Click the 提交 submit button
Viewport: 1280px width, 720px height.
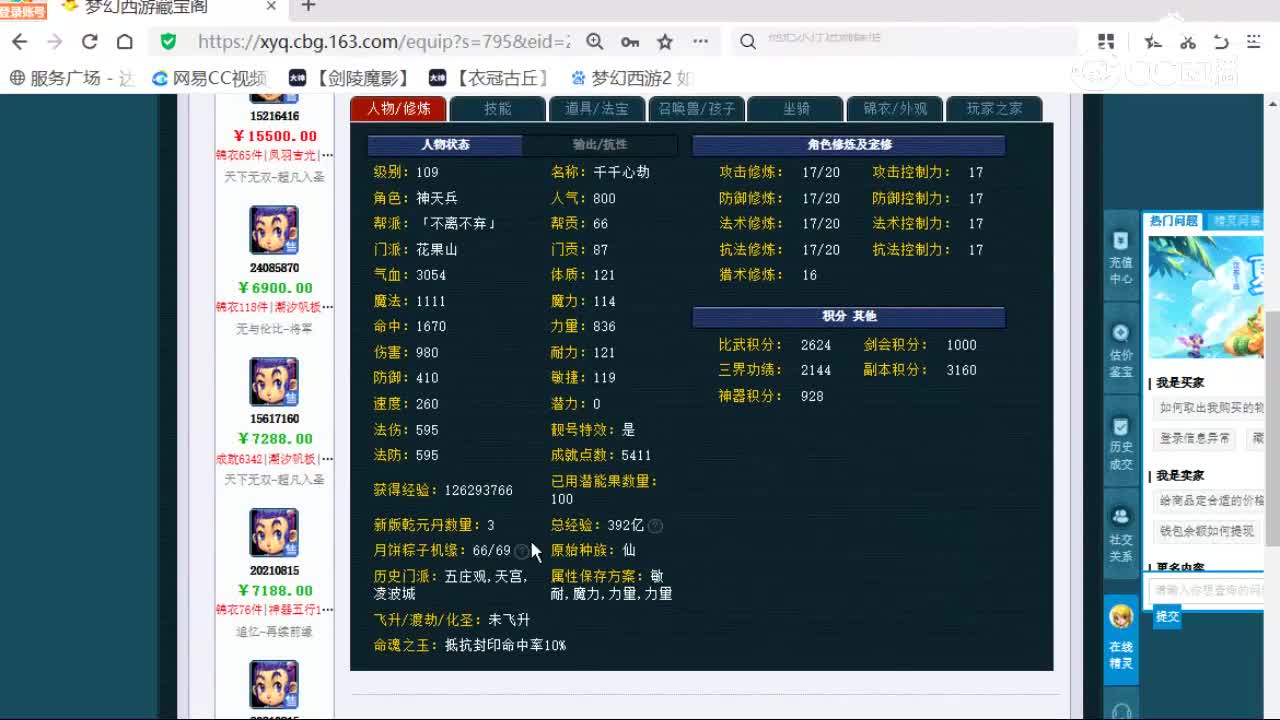coord(1167,617)
